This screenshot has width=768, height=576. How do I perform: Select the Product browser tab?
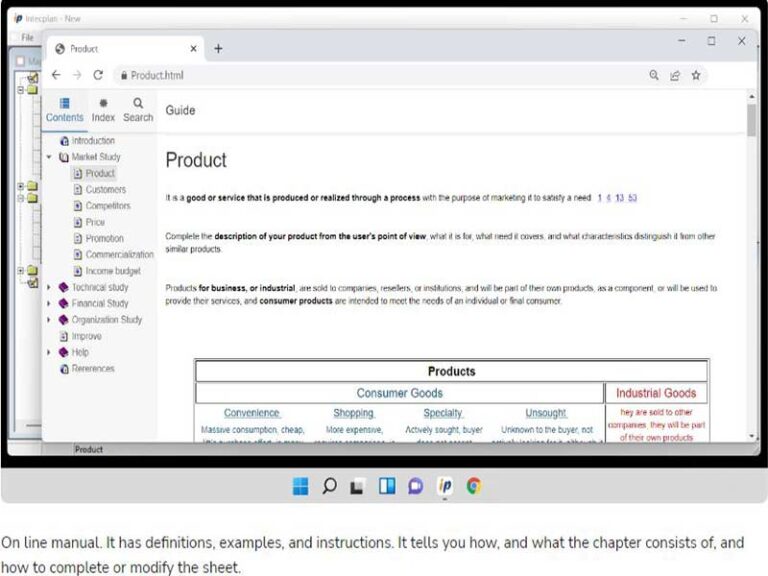coord(125,48)
